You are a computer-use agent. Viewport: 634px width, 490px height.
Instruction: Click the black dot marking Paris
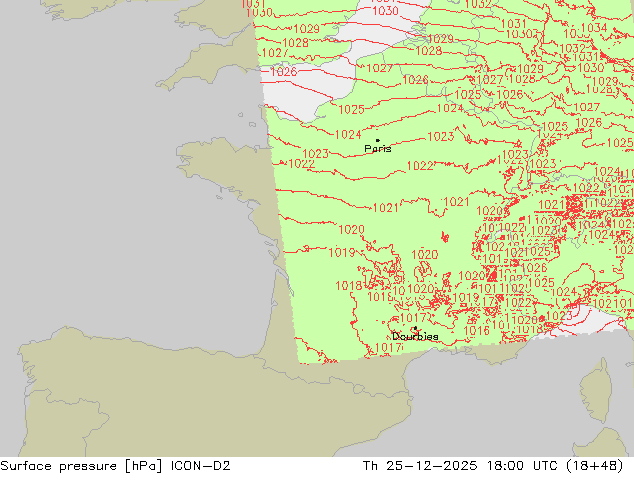(x=378, y=140)
